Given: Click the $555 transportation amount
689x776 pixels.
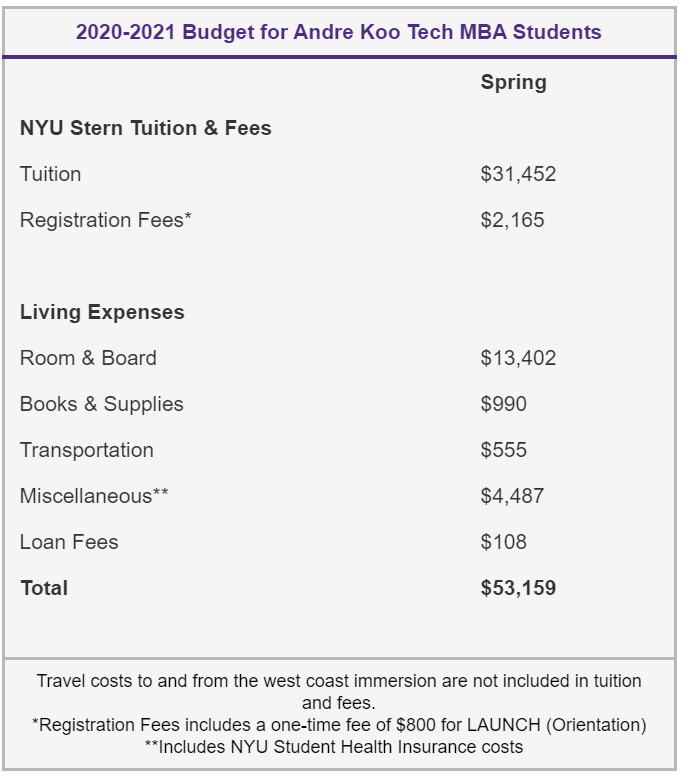Looking at the screenshot, I should (x=503, y=450).
